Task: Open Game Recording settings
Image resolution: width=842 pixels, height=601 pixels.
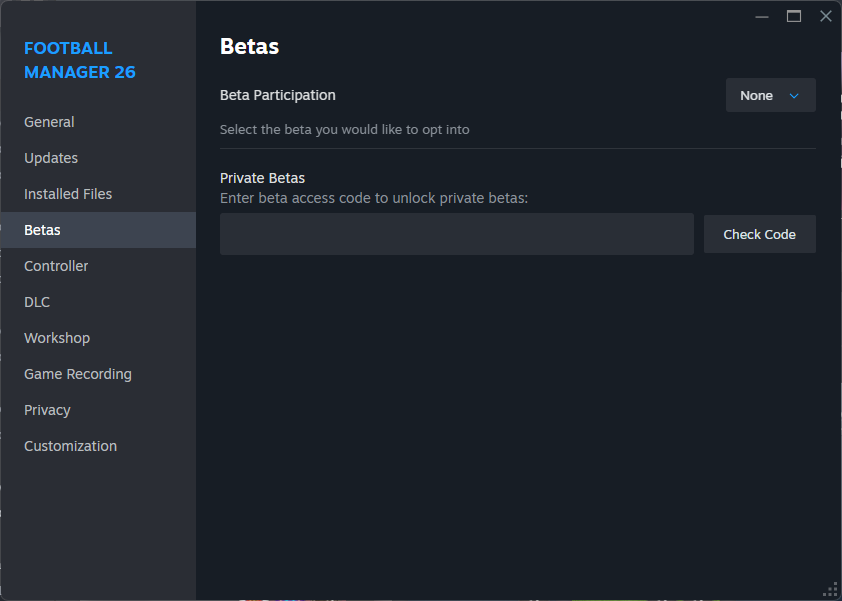Action: click(78, 374)
